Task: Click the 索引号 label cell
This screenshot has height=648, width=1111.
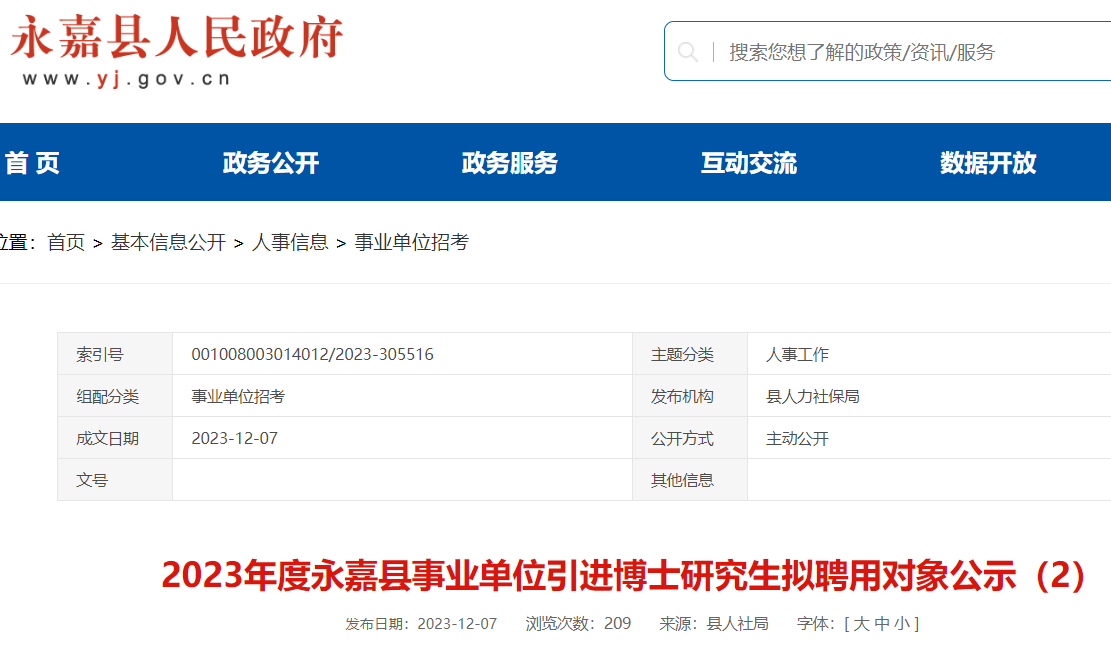Action: point(115,354)
